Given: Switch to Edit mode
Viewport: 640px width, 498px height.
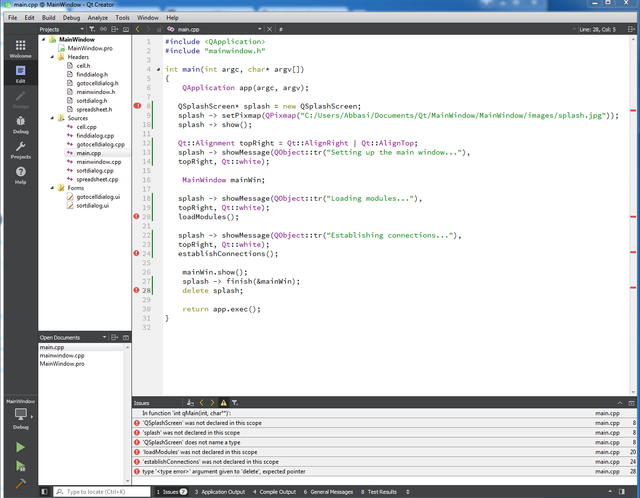Looking at the screenshot, I should (x=20, y=73).
